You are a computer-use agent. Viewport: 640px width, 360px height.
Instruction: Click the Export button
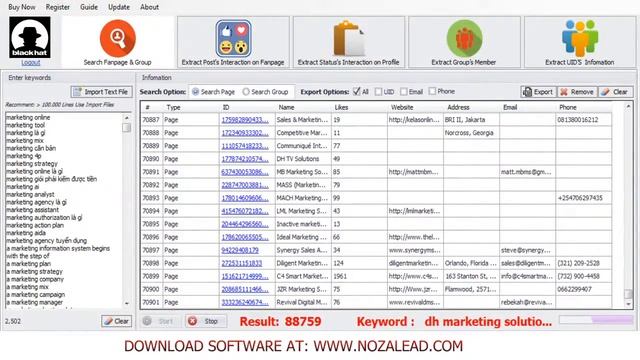click(538, 92)
